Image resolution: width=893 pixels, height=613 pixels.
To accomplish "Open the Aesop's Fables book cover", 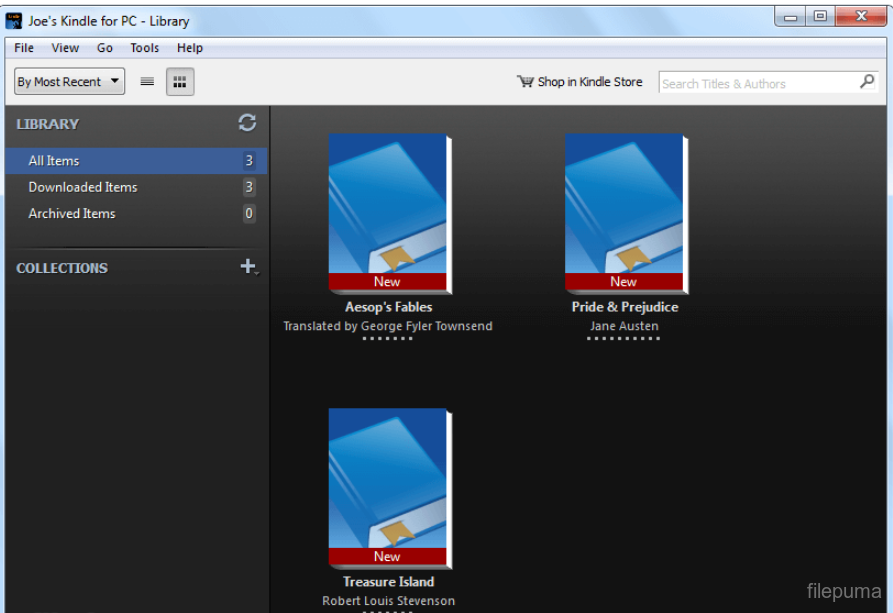I will pos(388,210).
